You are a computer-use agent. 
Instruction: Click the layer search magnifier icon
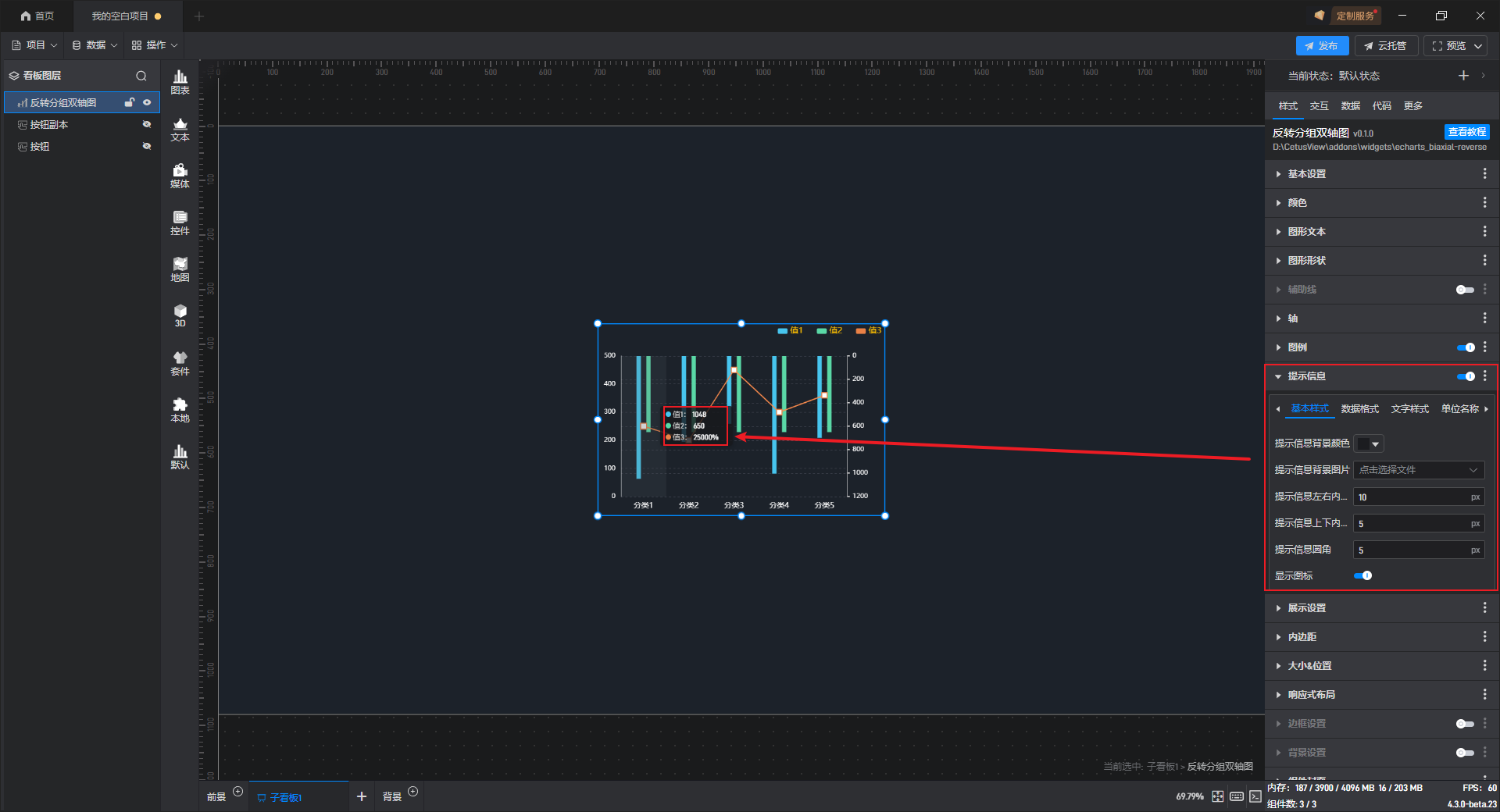(141, 76)
